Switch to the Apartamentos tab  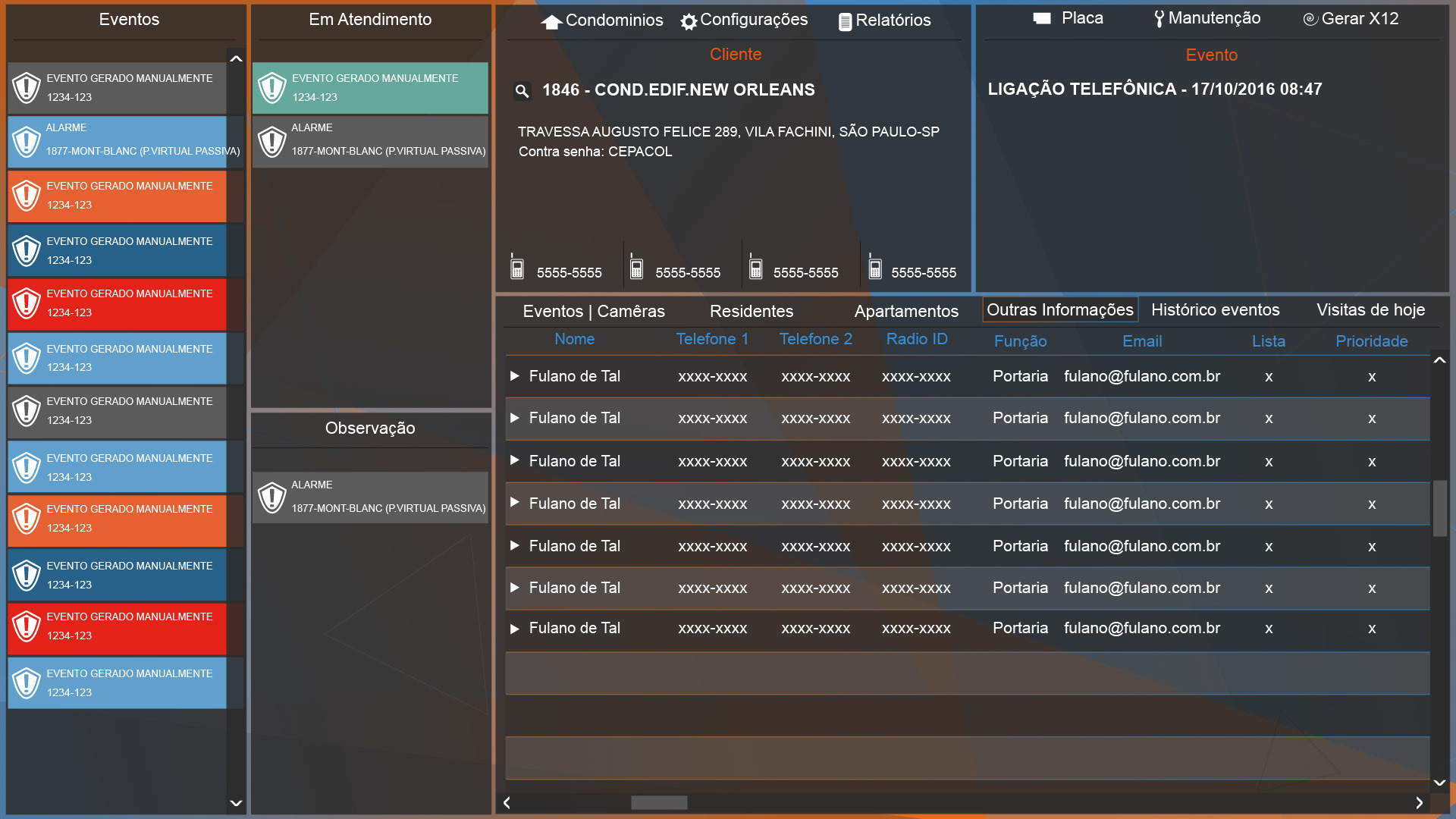[x=906, y=311]
